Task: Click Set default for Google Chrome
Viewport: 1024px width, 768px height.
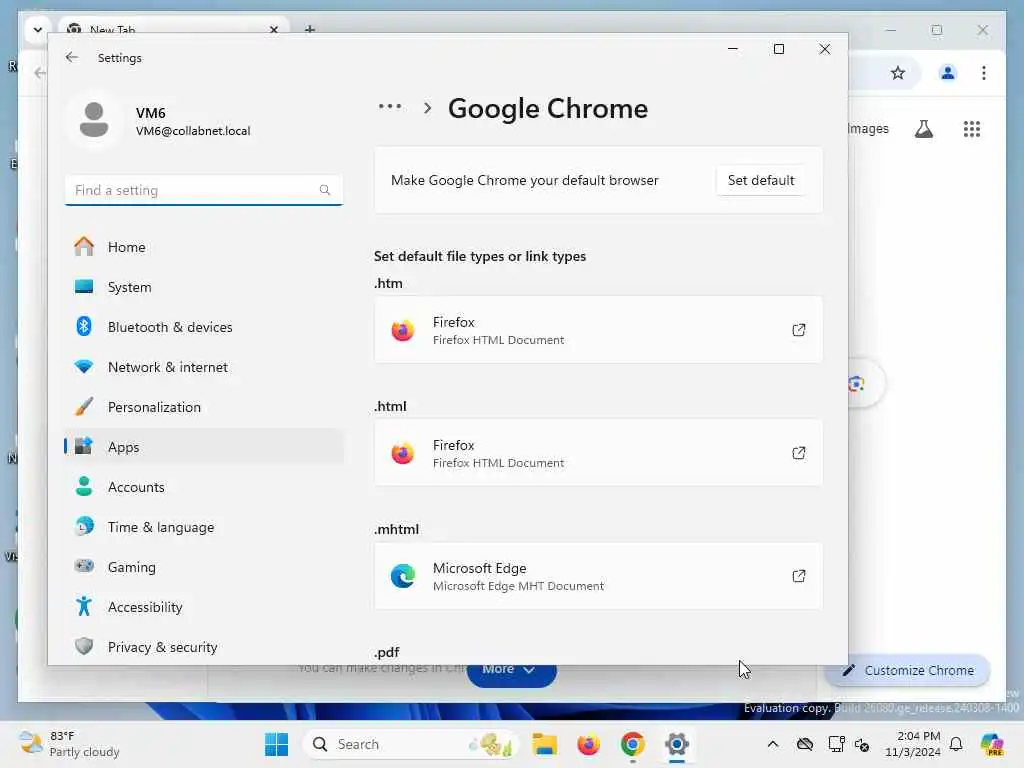Action: [761, 180]
